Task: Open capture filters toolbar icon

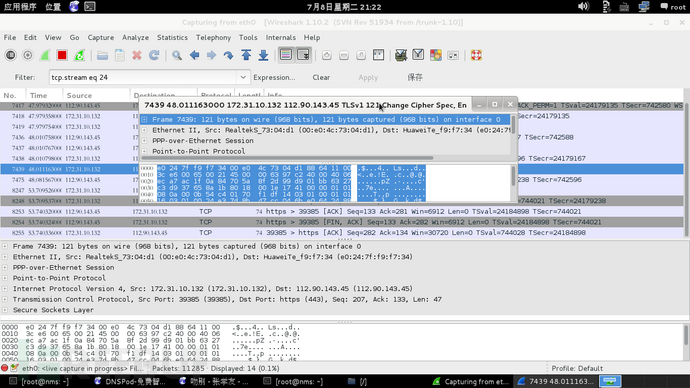Action: click(401, 55)
